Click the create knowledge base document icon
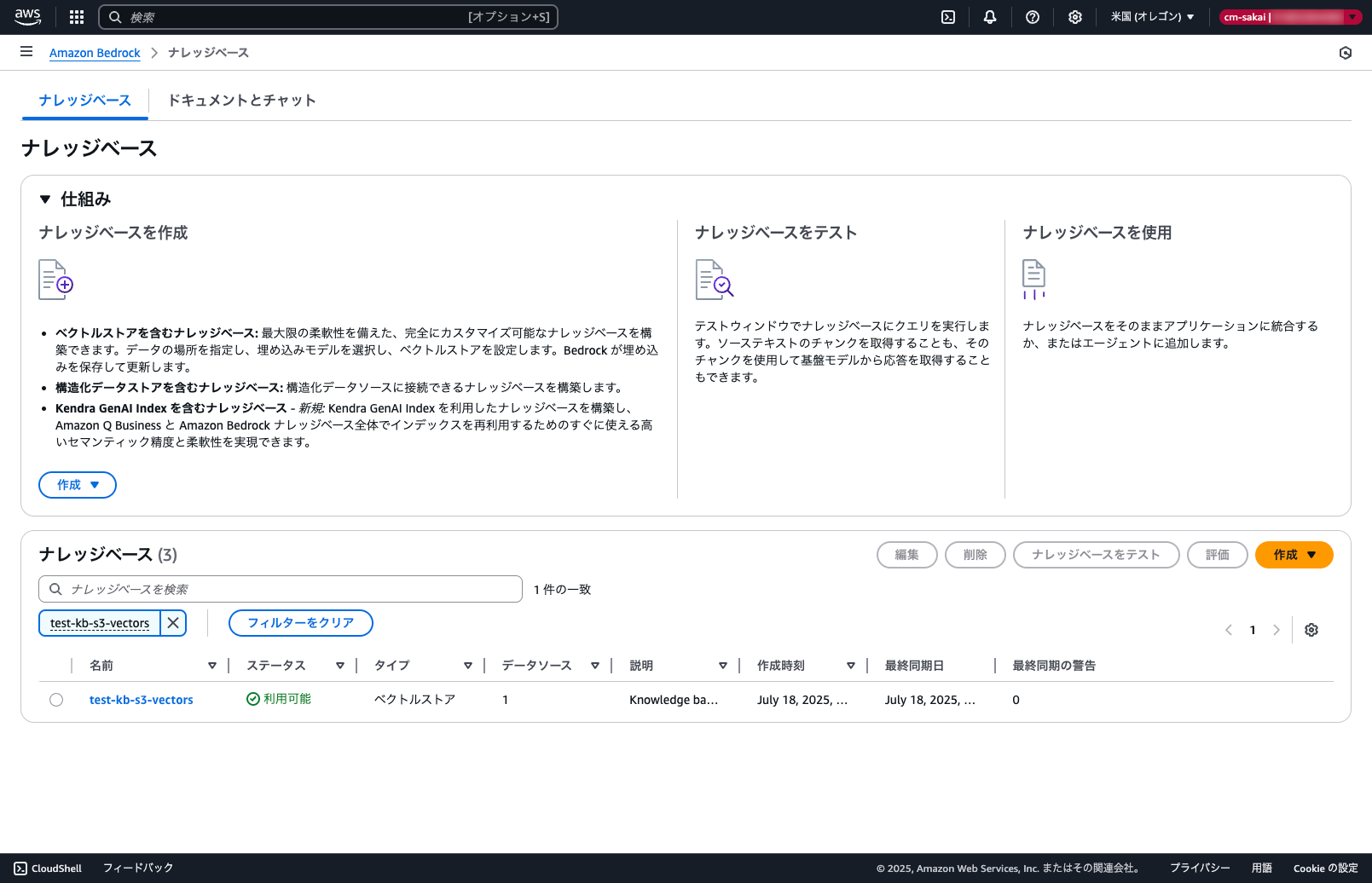 (56, 280)
